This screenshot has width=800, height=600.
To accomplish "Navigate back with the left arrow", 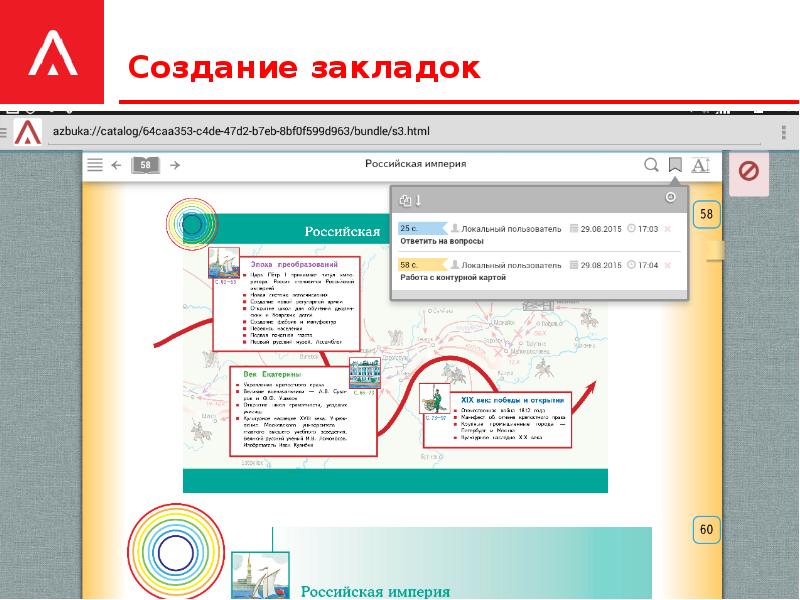I will (x=118, y=164).
